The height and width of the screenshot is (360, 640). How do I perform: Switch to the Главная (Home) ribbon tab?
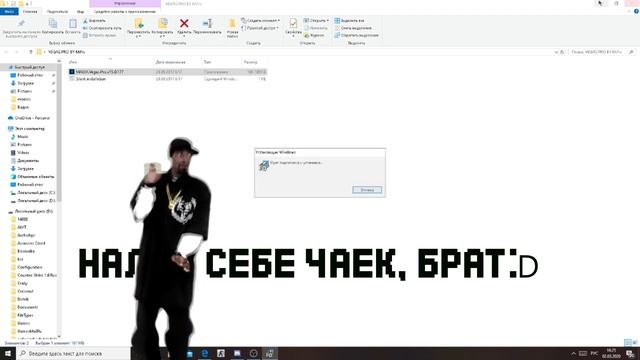30,11
